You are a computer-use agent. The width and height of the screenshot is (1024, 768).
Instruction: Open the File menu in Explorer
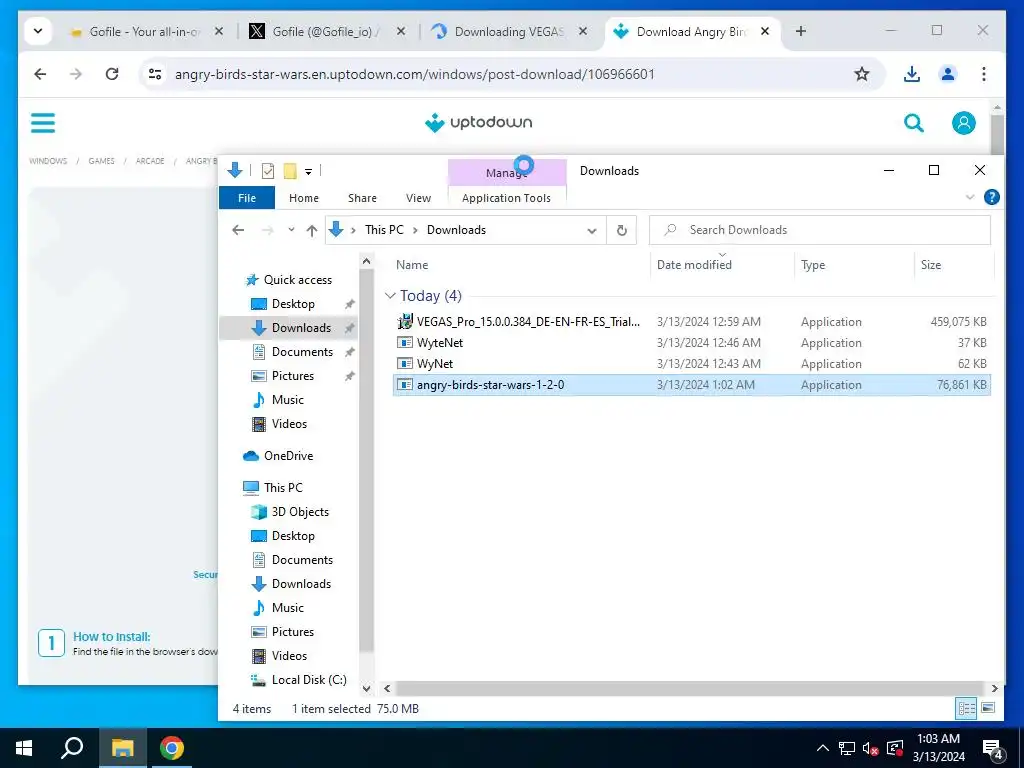[x=247, y=198]
